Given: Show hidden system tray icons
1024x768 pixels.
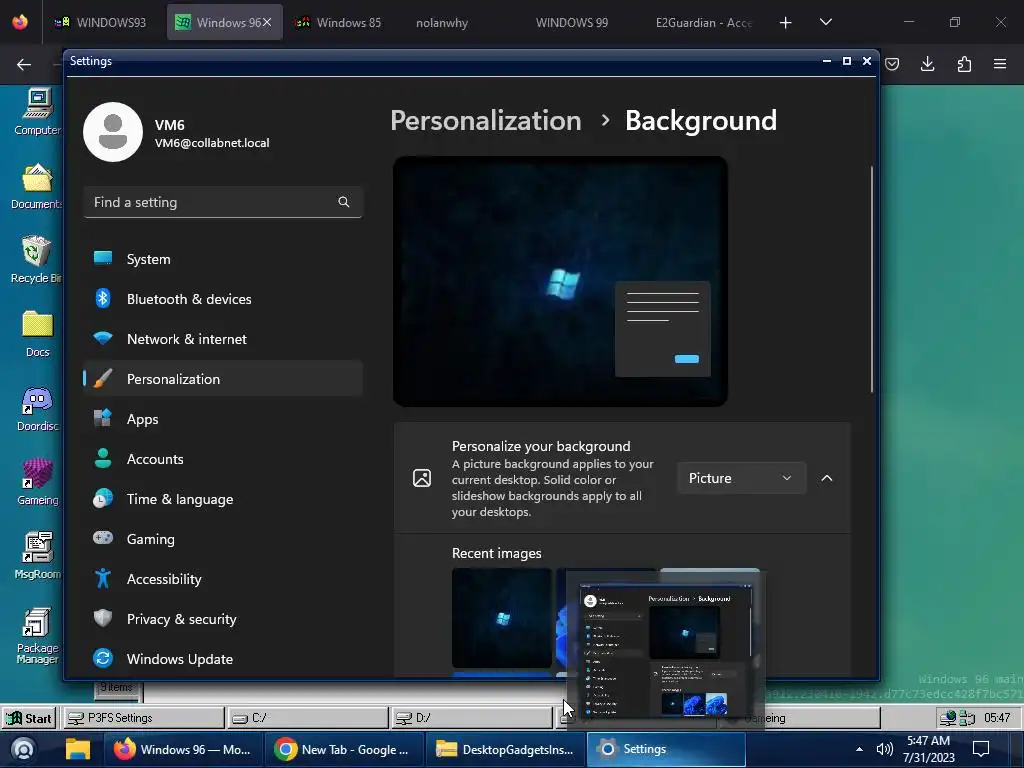Looking at the screenshot, I should pos(859,749).
